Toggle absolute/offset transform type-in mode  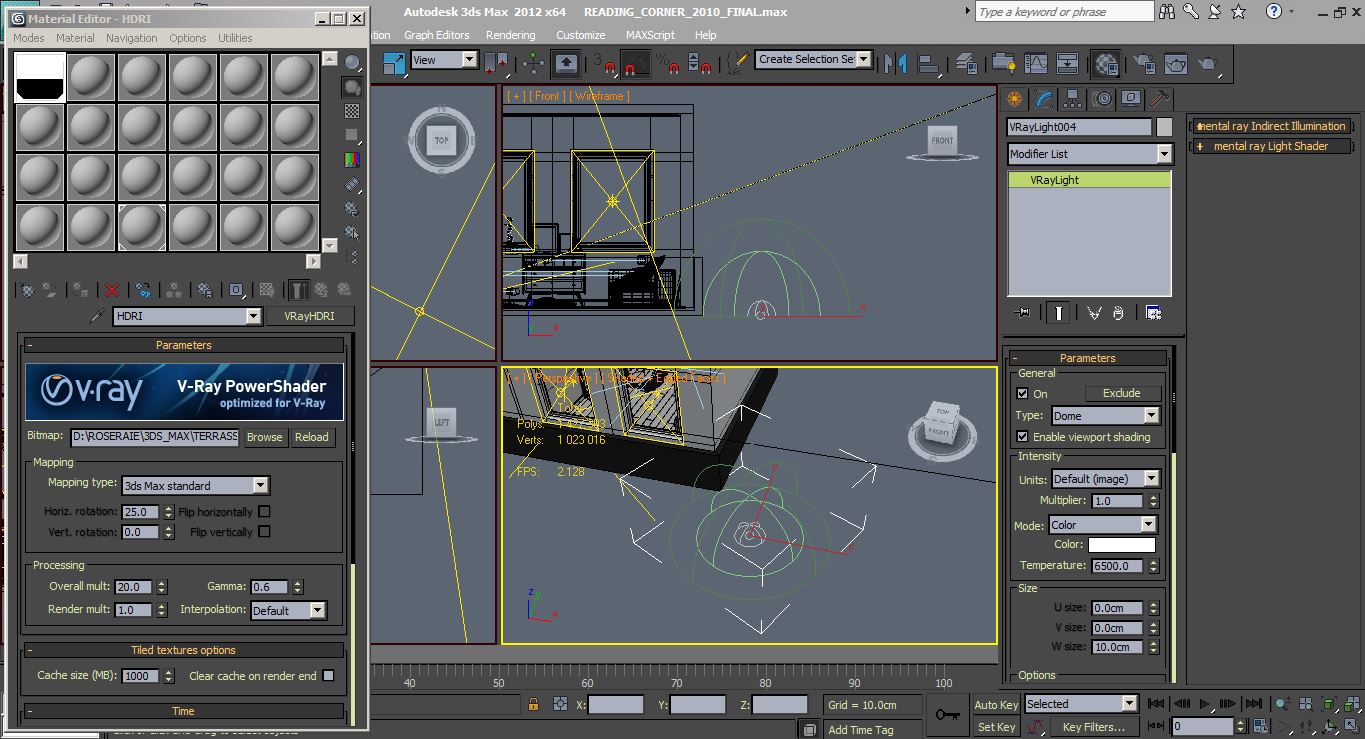pos(560,705)
